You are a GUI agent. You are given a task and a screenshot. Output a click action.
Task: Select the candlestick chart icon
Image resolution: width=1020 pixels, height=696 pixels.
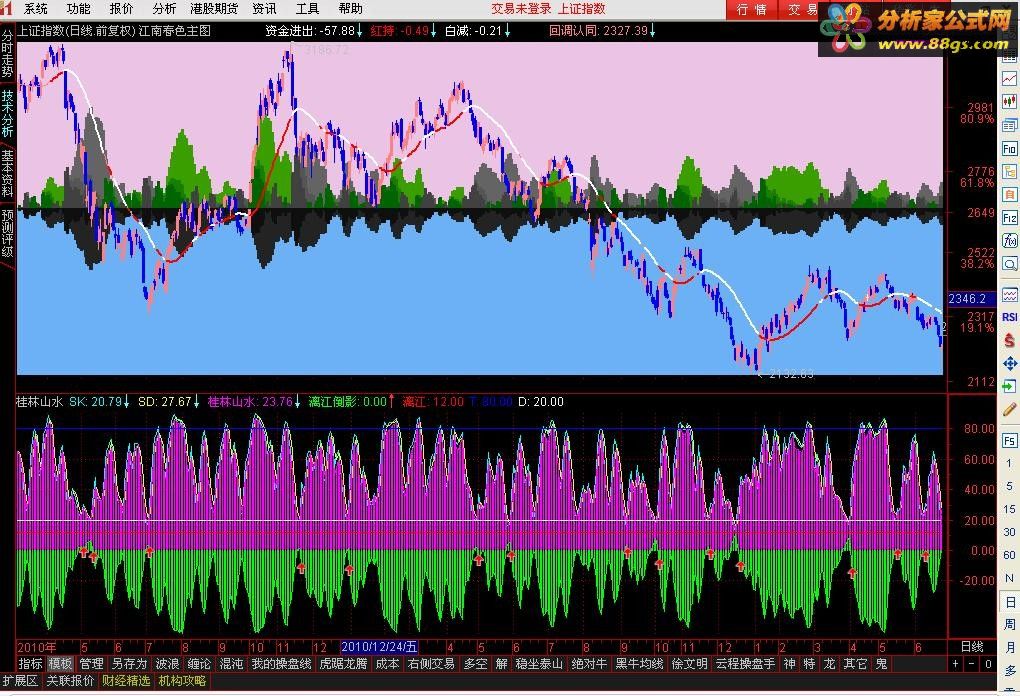pyautogui.click(x=1009, y=101)
